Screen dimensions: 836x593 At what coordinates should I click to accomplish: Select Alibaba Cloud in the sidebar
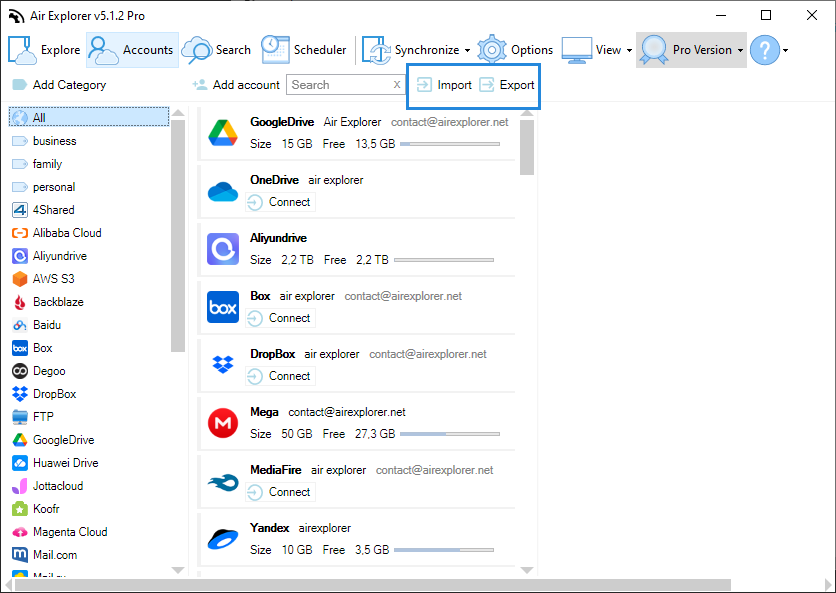pos(57,233)
